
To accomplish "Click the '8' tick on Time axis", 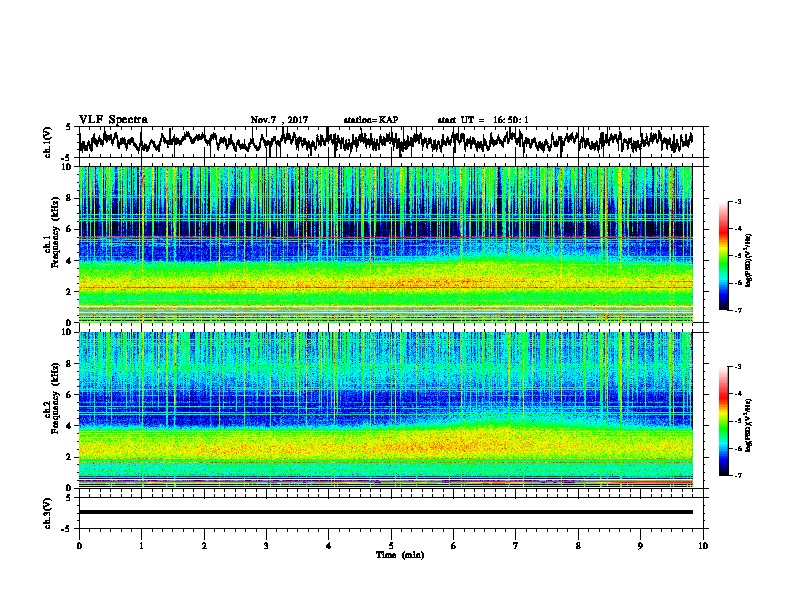I will 578,546.
